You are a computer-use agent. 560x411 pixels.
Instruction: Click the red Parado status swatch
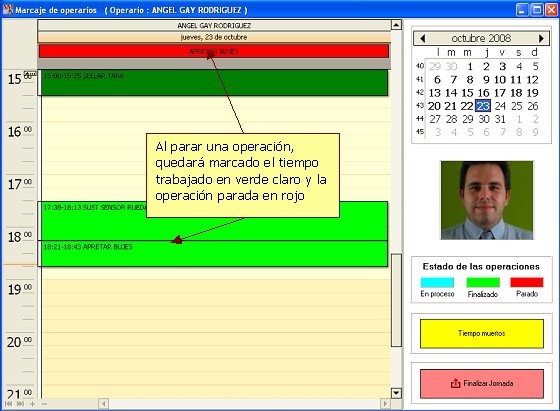(527, 282)
